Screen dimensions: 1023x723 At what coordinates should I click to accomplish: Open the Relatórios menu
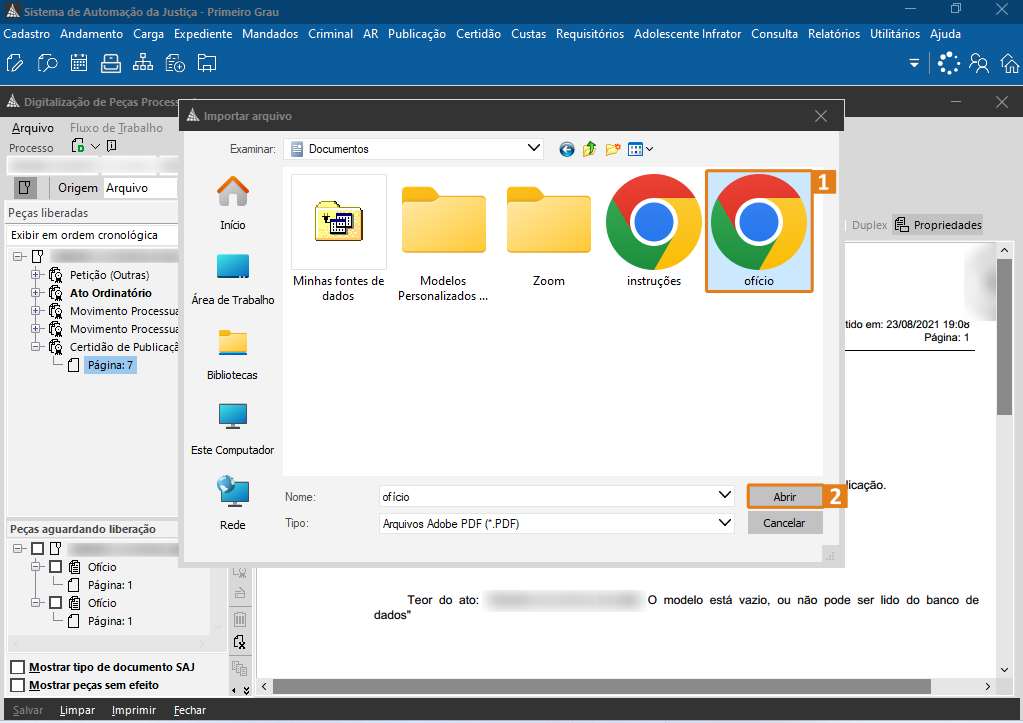pyautogui.click(x=834, y=34)
